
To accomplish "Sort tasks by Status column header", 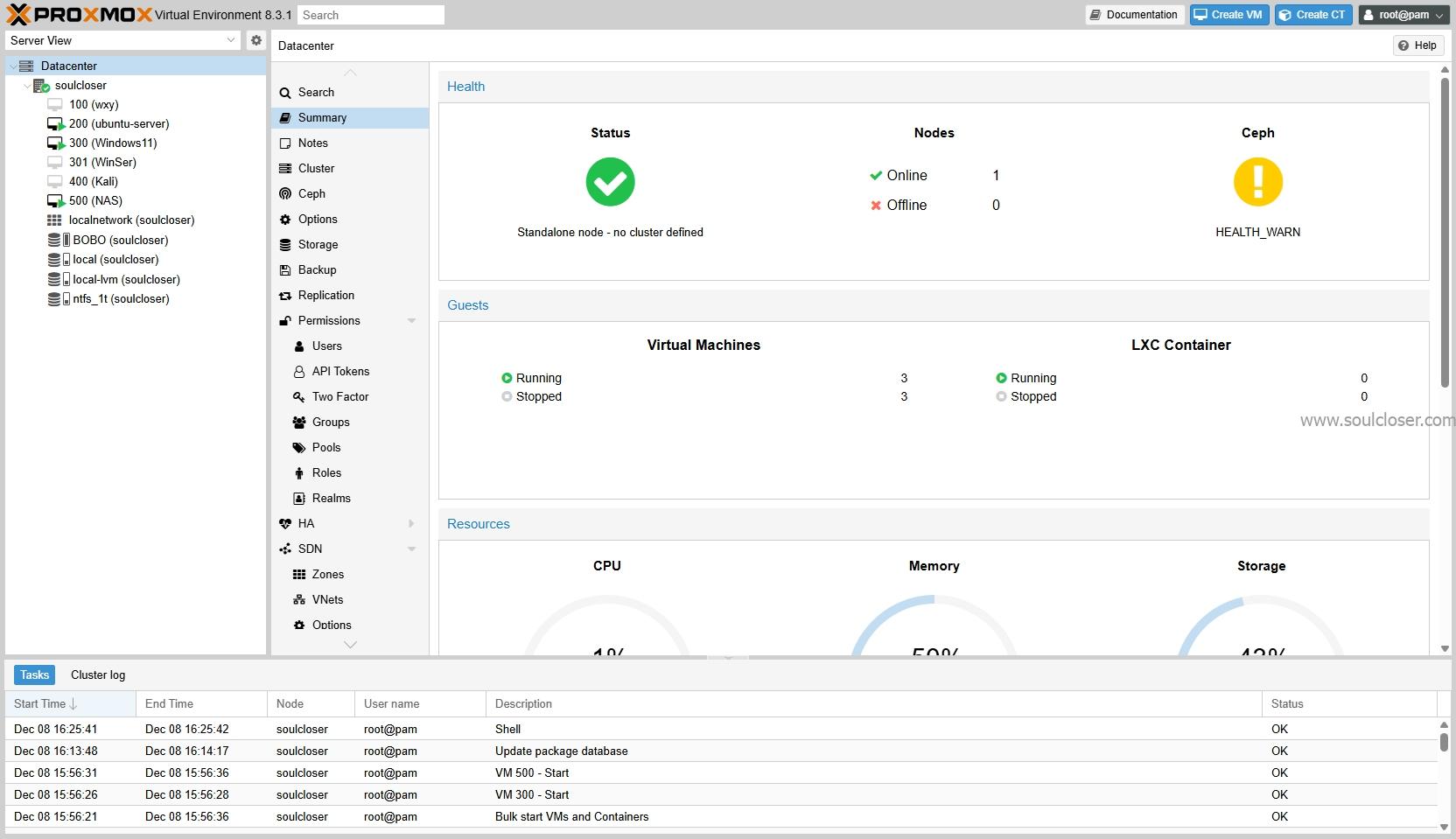I will pos(1349,703).
